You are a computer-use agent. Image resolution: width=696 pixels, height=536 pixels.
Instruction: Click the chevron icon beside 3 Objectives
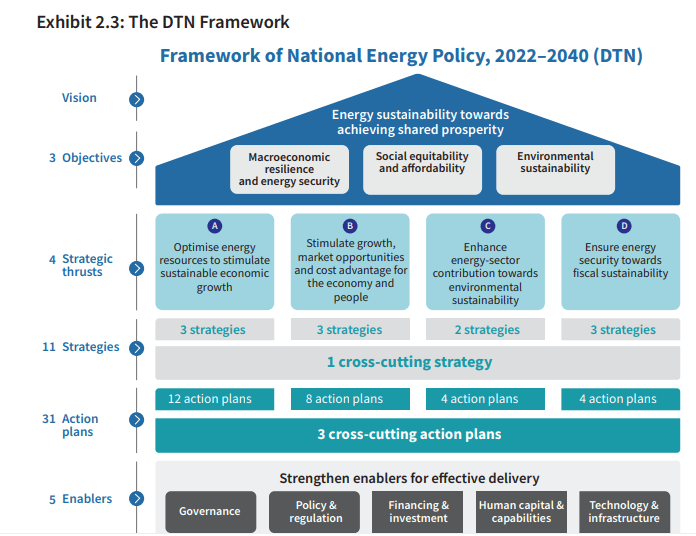(x=137, y=158)
